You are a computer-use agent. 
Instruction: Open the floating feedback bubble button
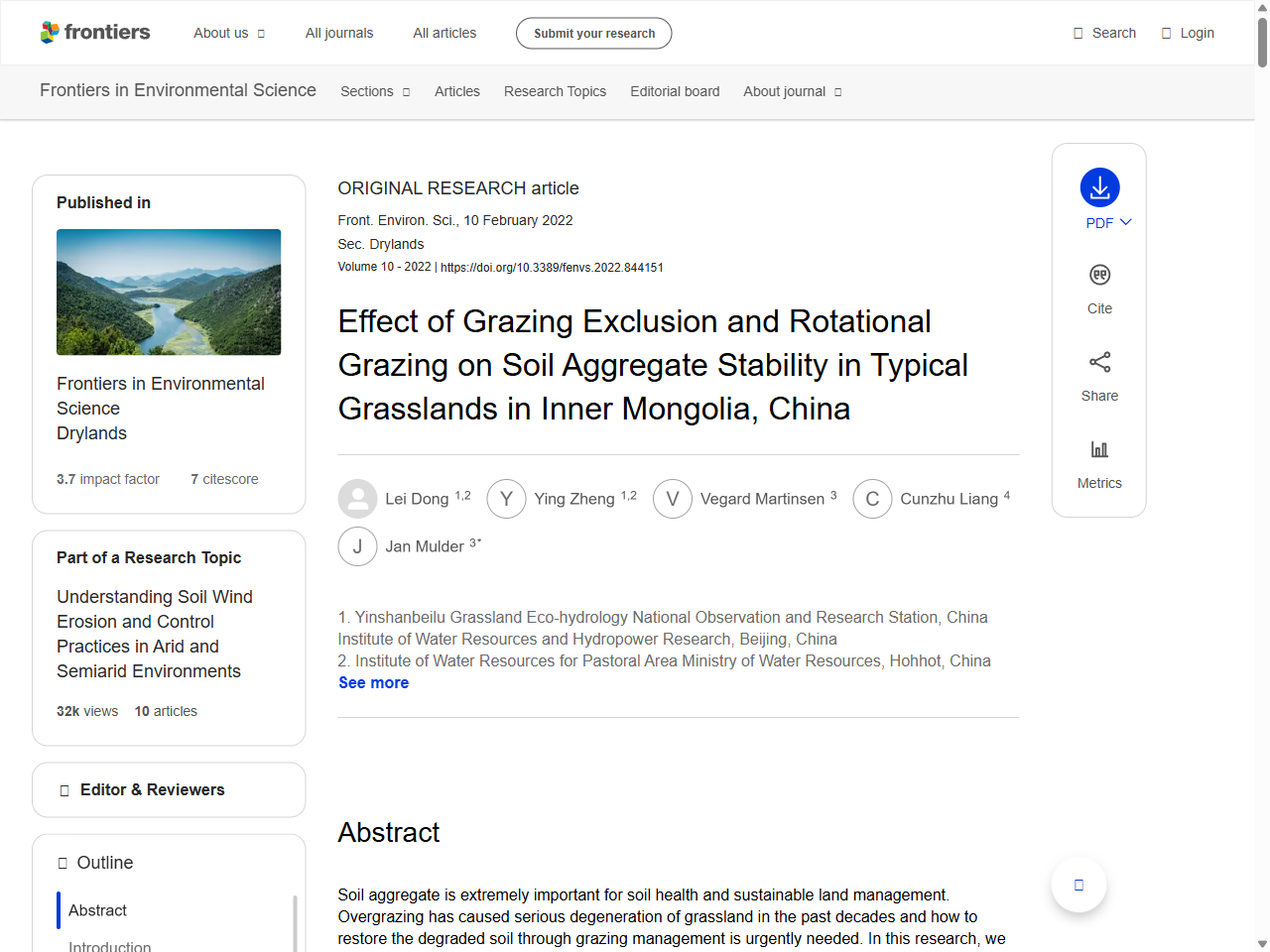[1079, 885]
